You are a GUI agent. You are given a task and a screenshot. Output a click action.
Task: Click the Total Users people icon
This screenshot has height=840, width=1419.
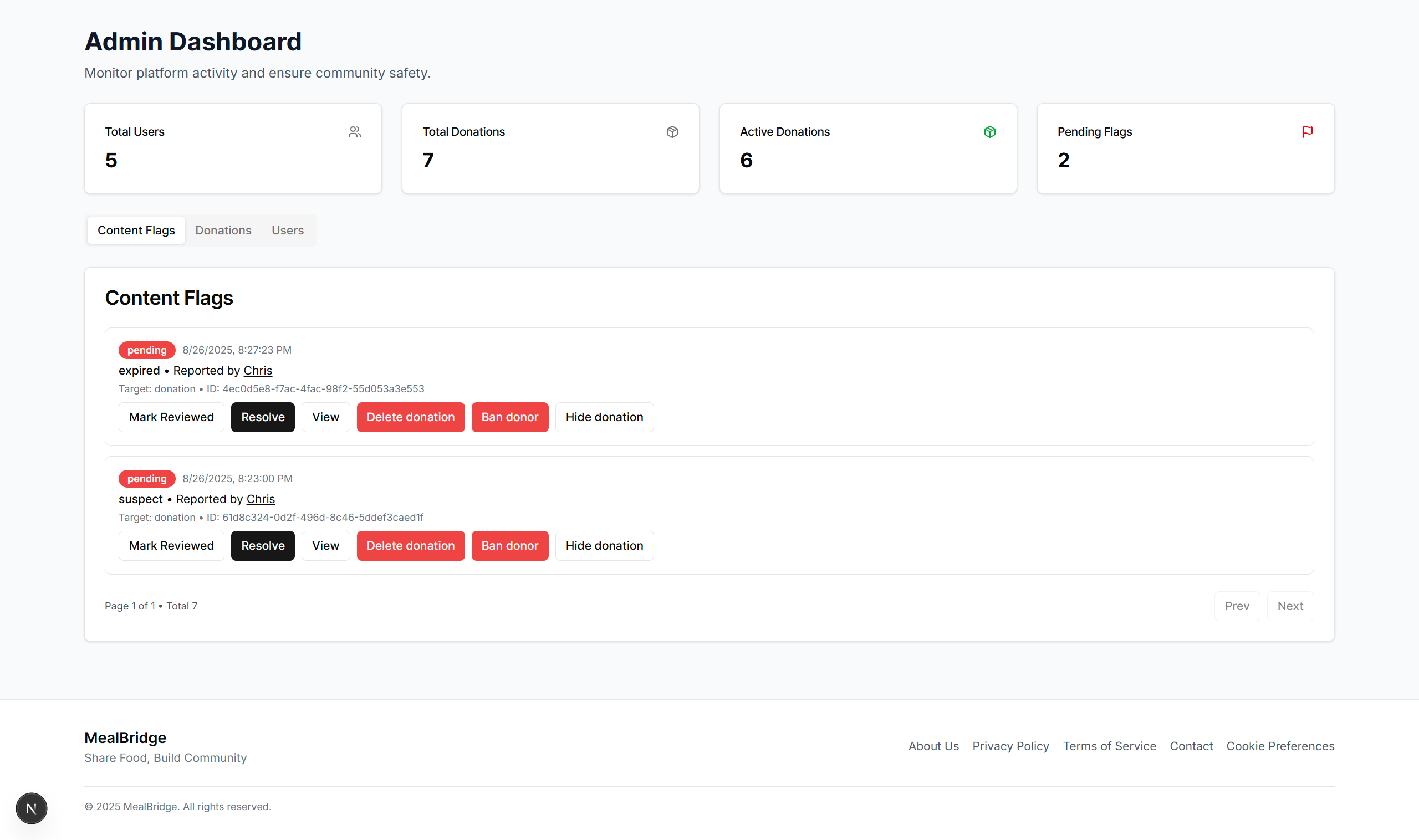click(354, 132)
